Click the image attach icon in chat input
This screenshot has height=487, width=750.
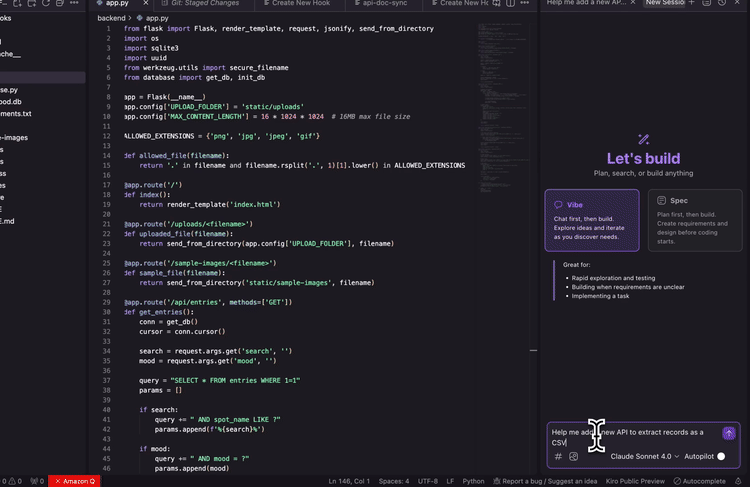coord(574,457)
